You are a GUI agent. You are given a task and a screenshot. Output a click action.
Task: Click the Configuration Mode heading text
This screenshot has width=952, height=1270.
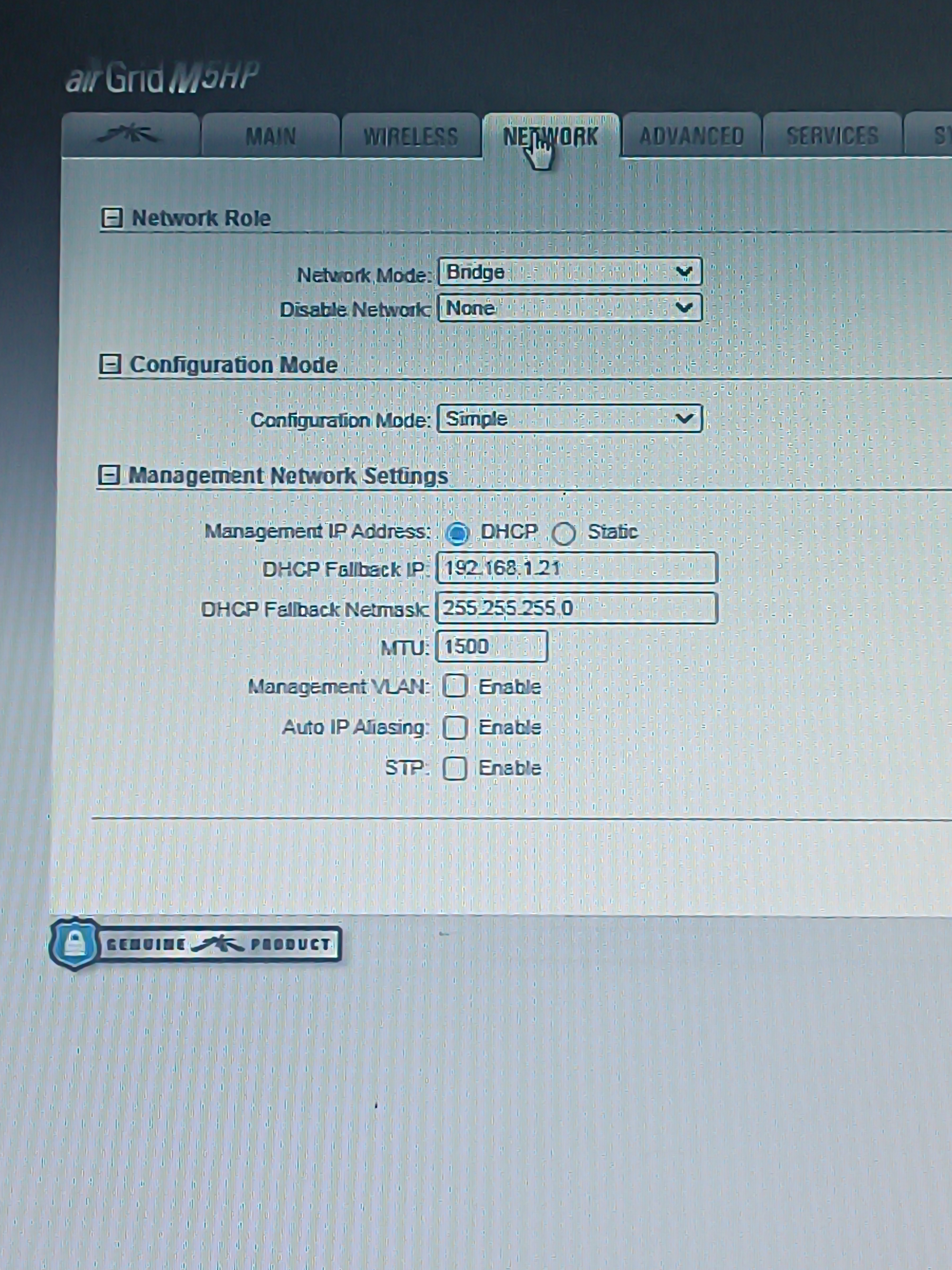(234, 364)
